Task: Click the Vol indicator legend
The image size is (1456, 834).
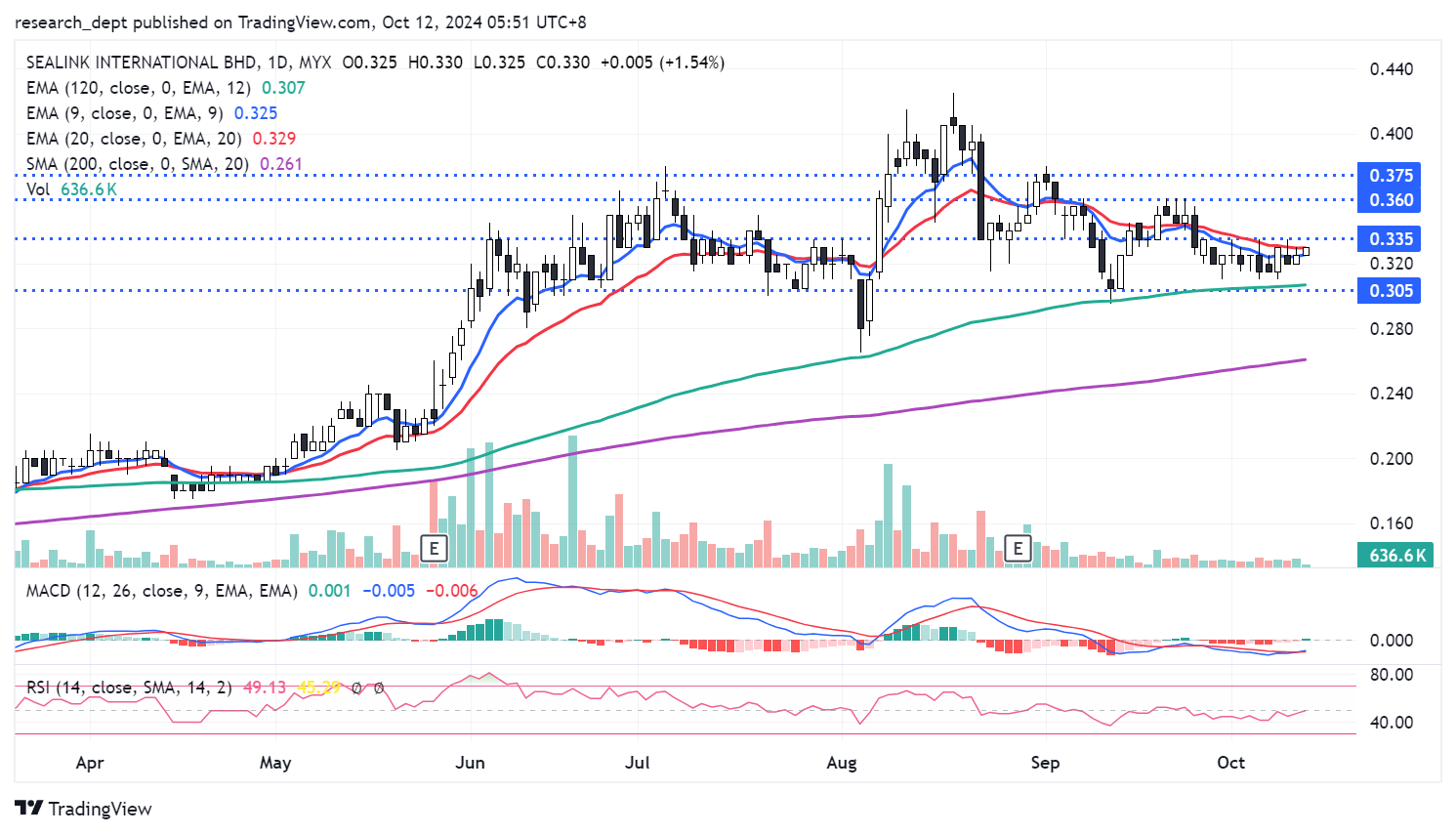Action: tap(39, 189)
